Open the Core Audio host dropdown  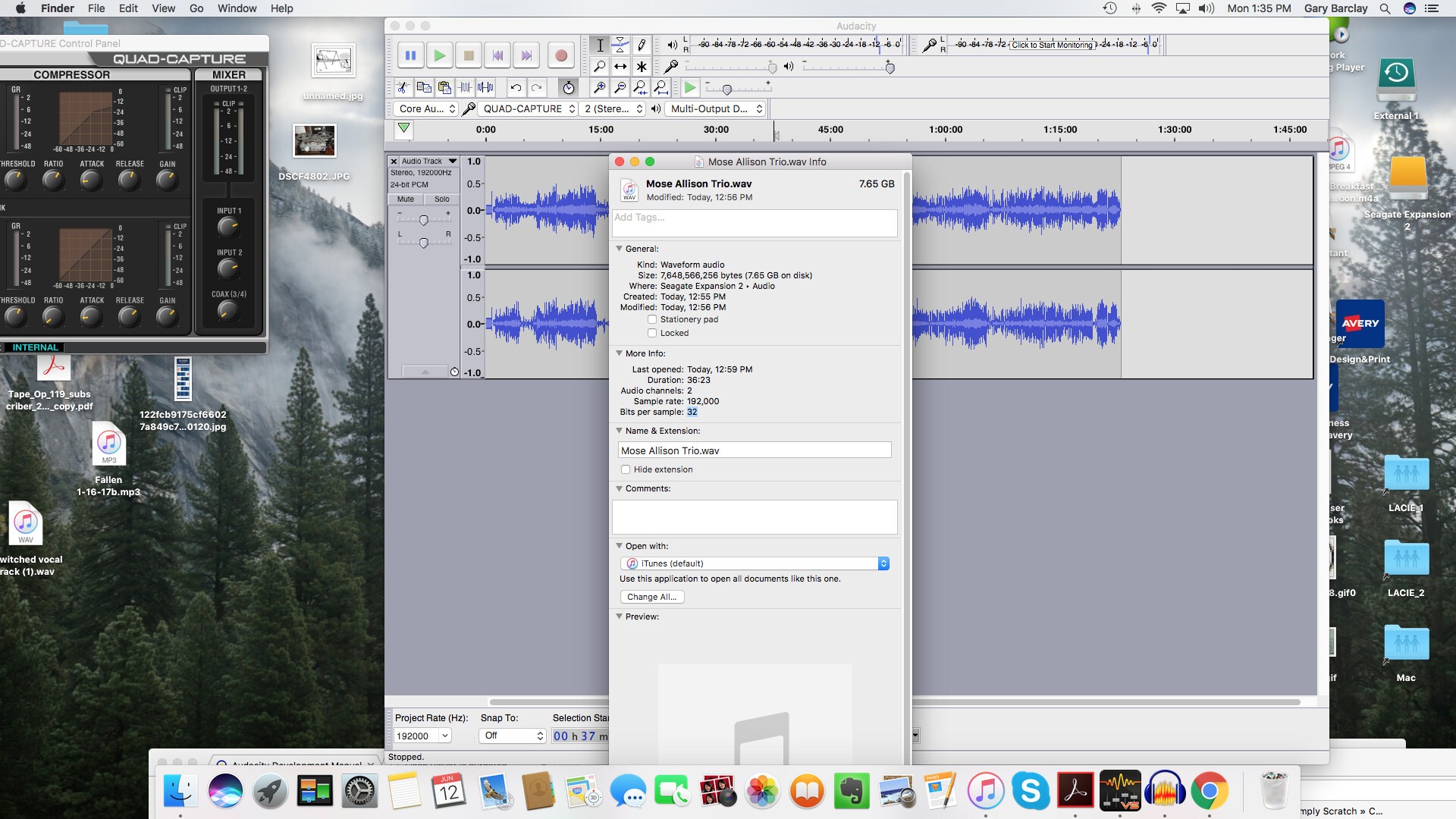[426, 108]
